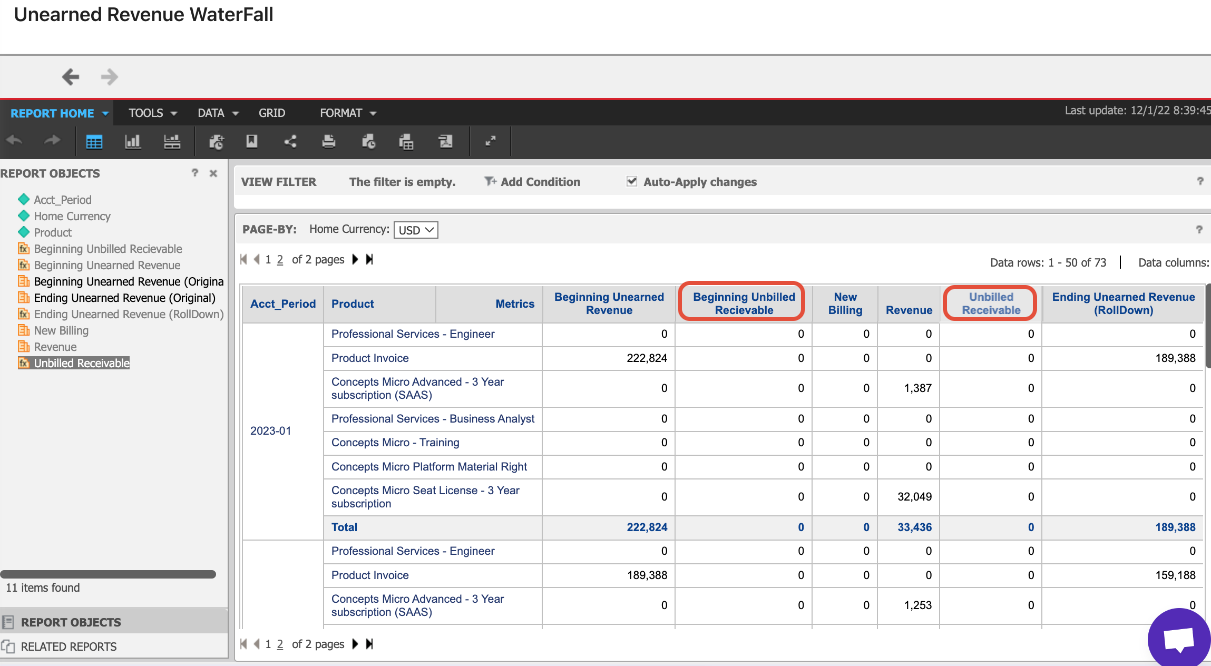Close the Report Objects panel
This screenshot has width=1211, height=666.
213,173
